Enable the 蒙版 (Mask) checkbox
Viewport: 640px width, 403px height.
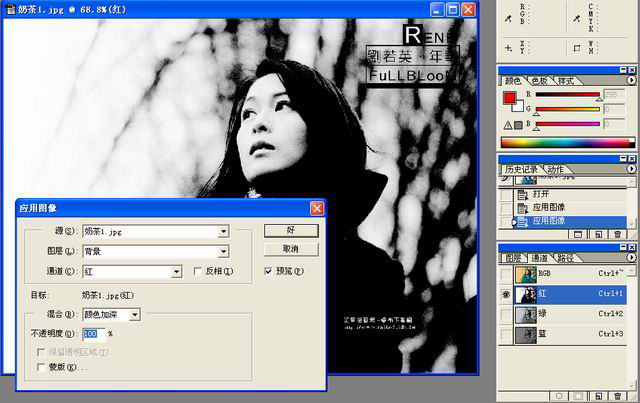click(x=39, y=367)
